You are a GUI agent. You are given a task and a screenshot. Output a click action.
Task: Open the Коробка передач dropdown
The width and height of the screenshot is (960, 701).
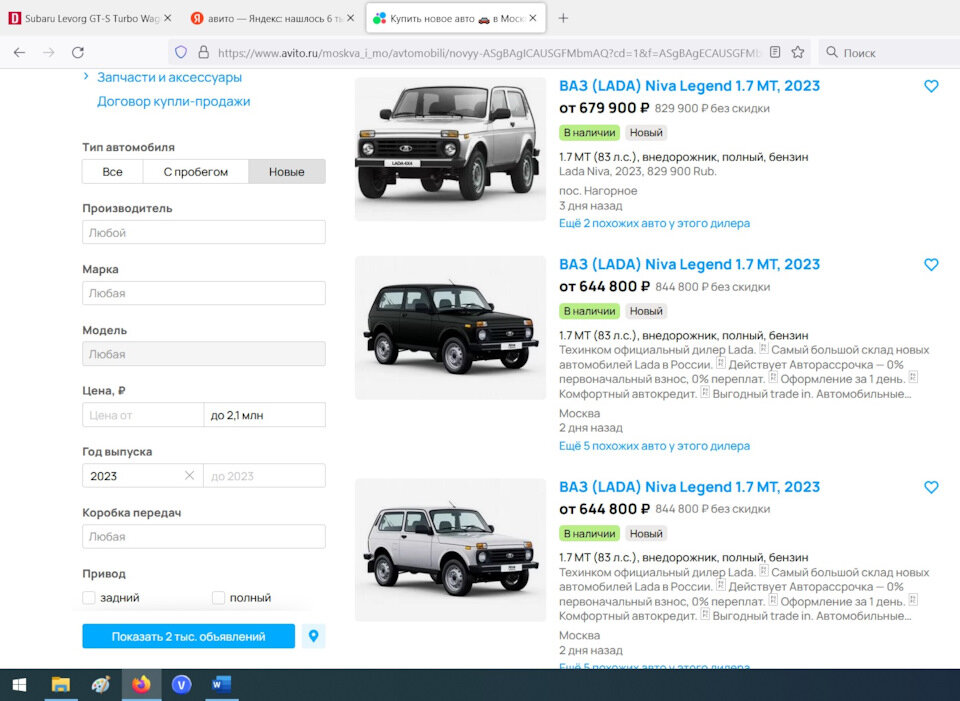coord(204,536)
